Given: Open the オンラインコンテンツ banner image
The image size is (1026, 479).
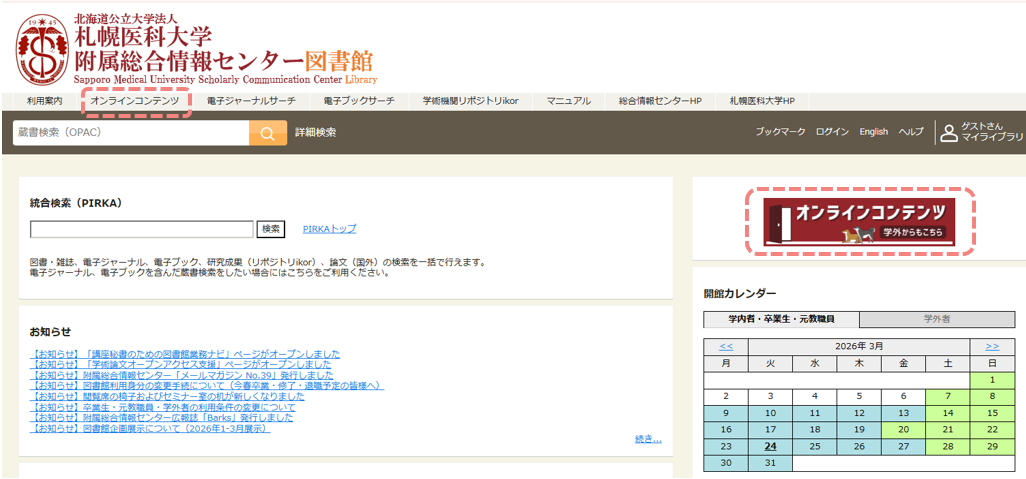Looking at the screenshot, I should point(859,222).
